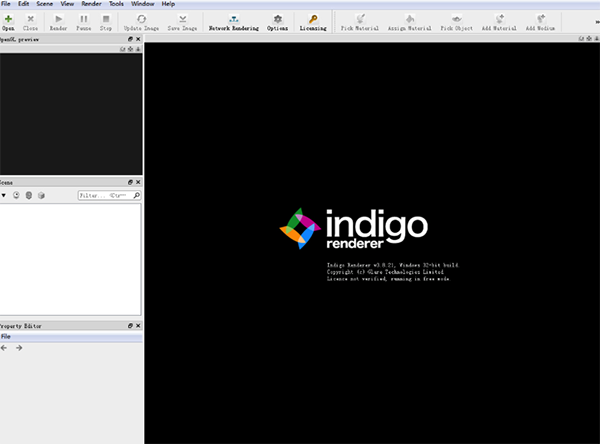The image size is (600, 444).
Task: Open the Tools menu
Action: click(x=116, y=4)
